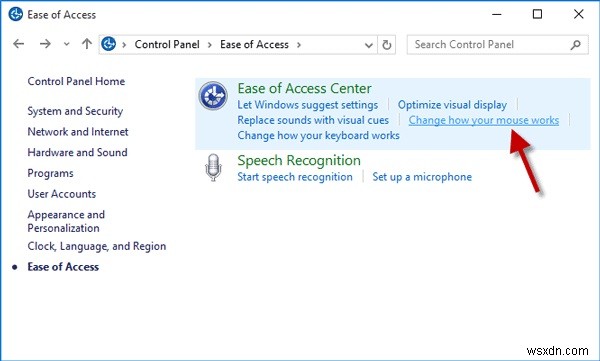Screen dimensions: 600x361
Task: Open Control Panel Home
Action: [76, 81]
